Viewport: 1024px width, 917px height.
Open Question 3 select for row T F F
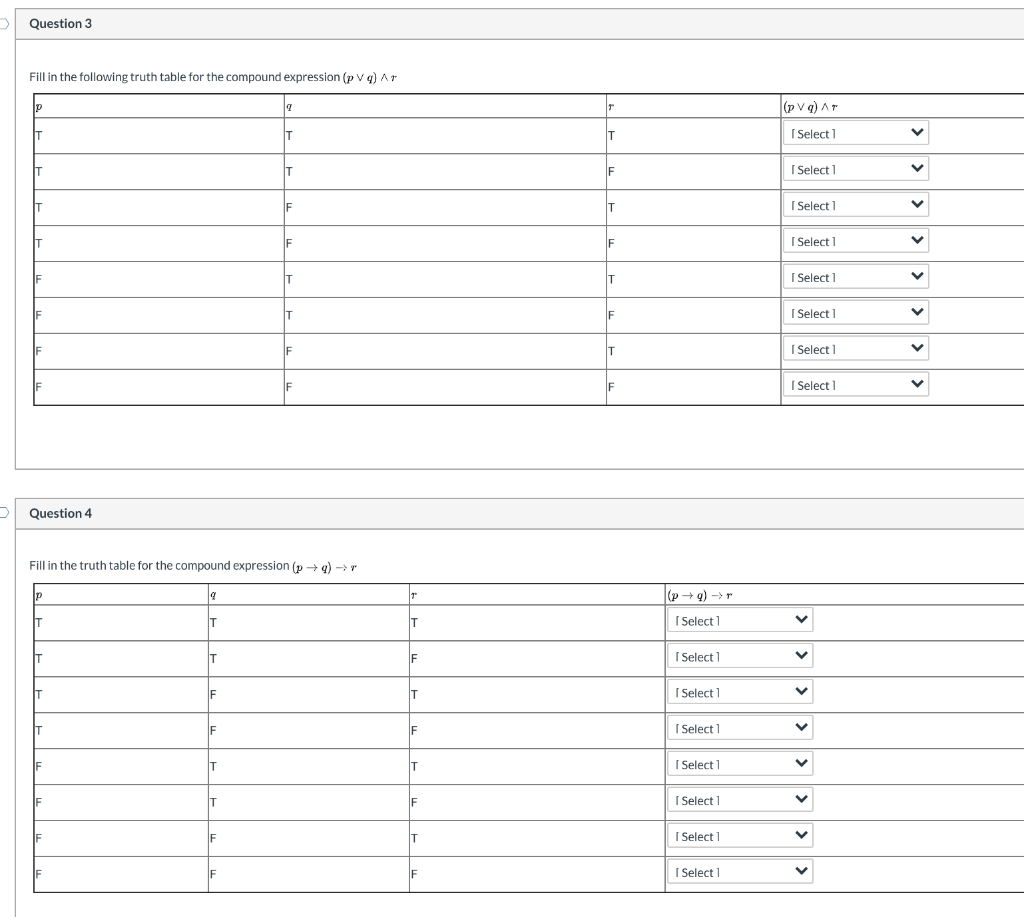coord(856,241)
